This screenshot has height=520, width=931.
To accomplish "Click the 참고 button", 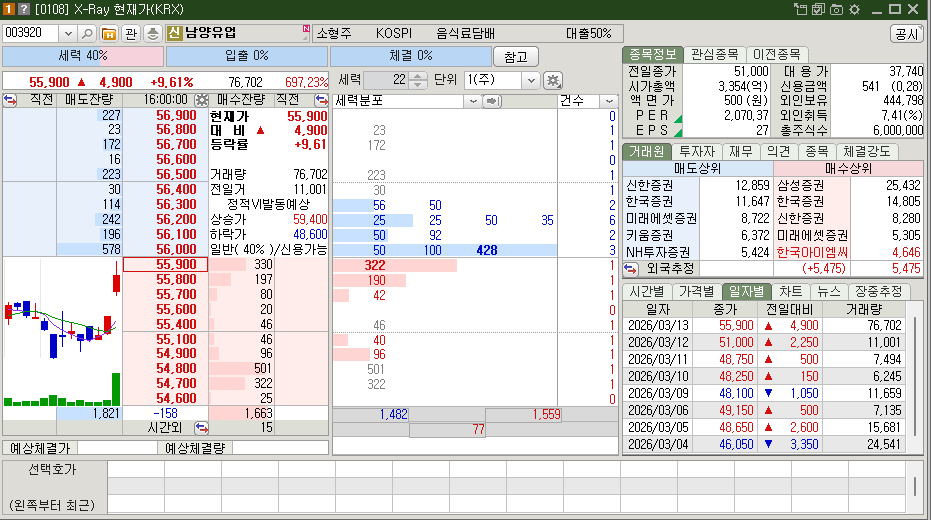I will 515,57.
